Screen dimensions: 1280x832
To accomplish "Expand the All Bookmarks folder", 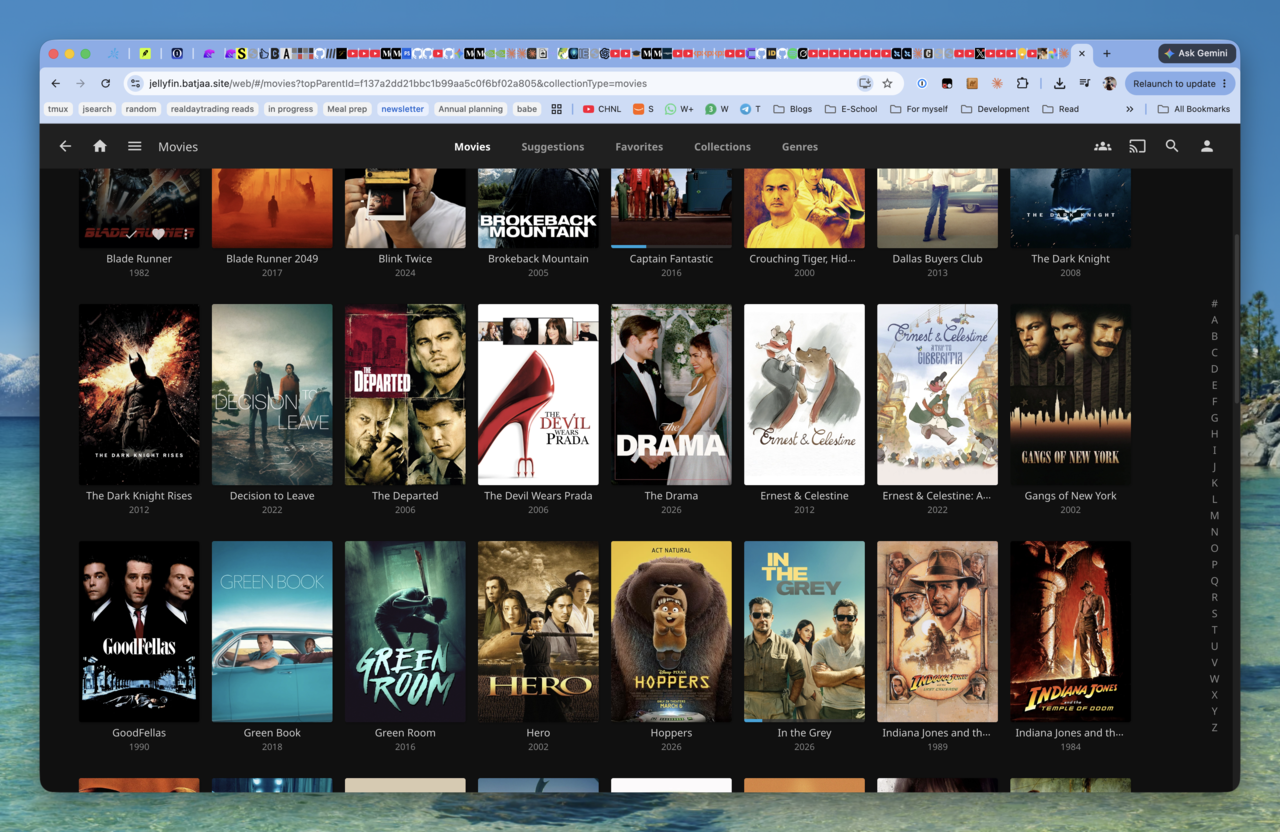I will click(1194, 109).
